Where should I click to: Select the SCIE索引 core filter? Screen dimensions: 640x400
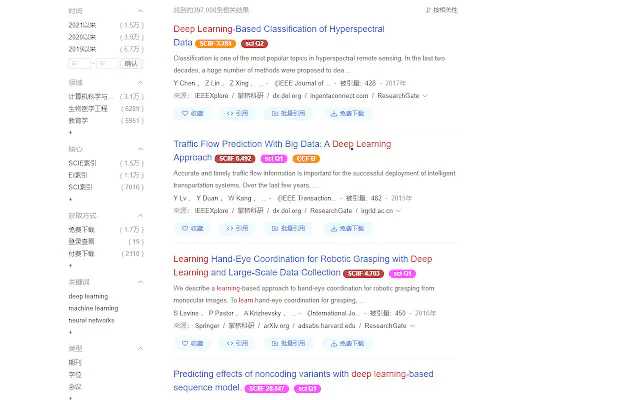(x=82, y=163)
